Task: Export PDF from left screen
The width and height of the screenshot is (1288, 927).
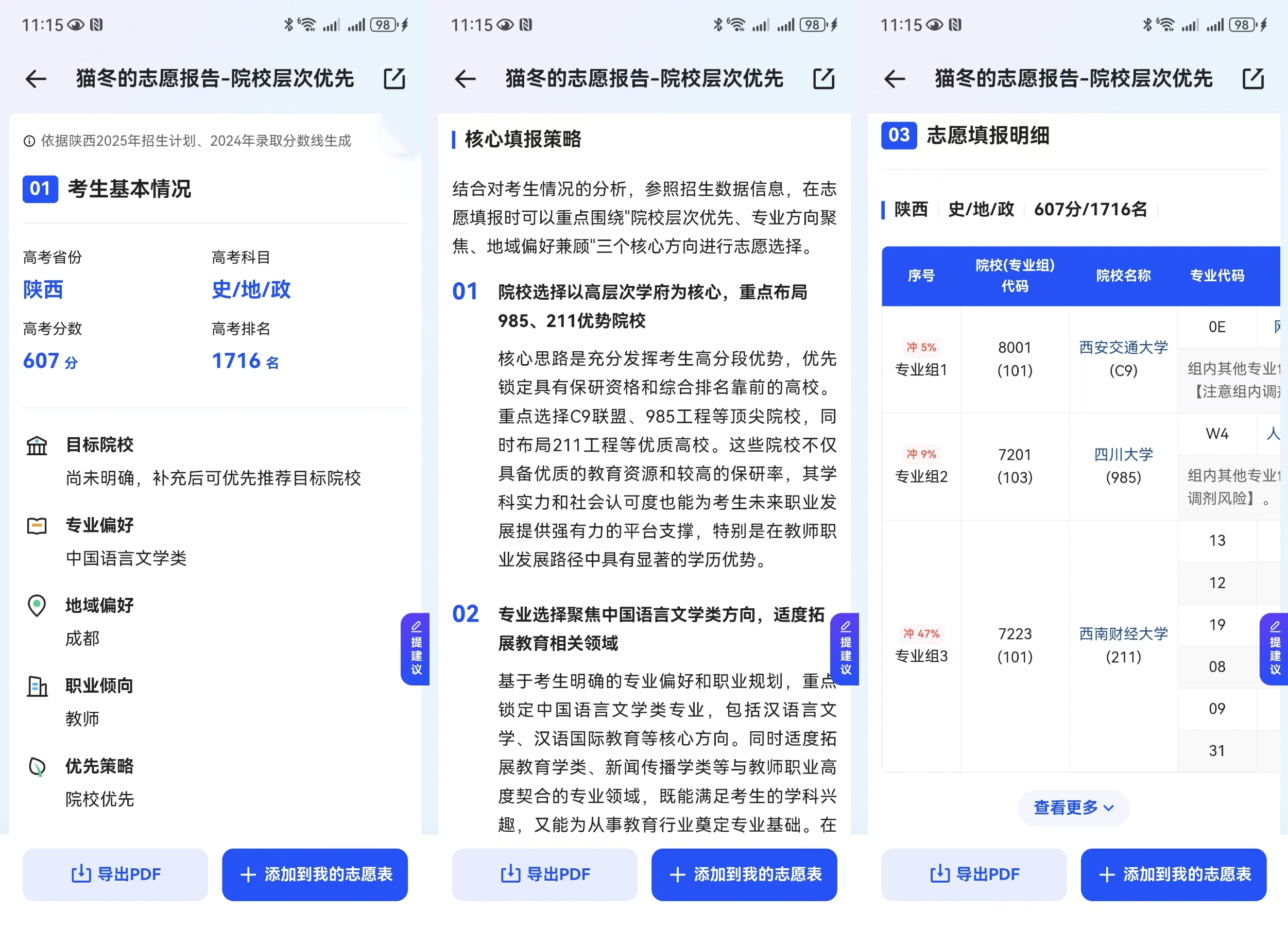Action: pyautogui.click(x=115, y=874)
